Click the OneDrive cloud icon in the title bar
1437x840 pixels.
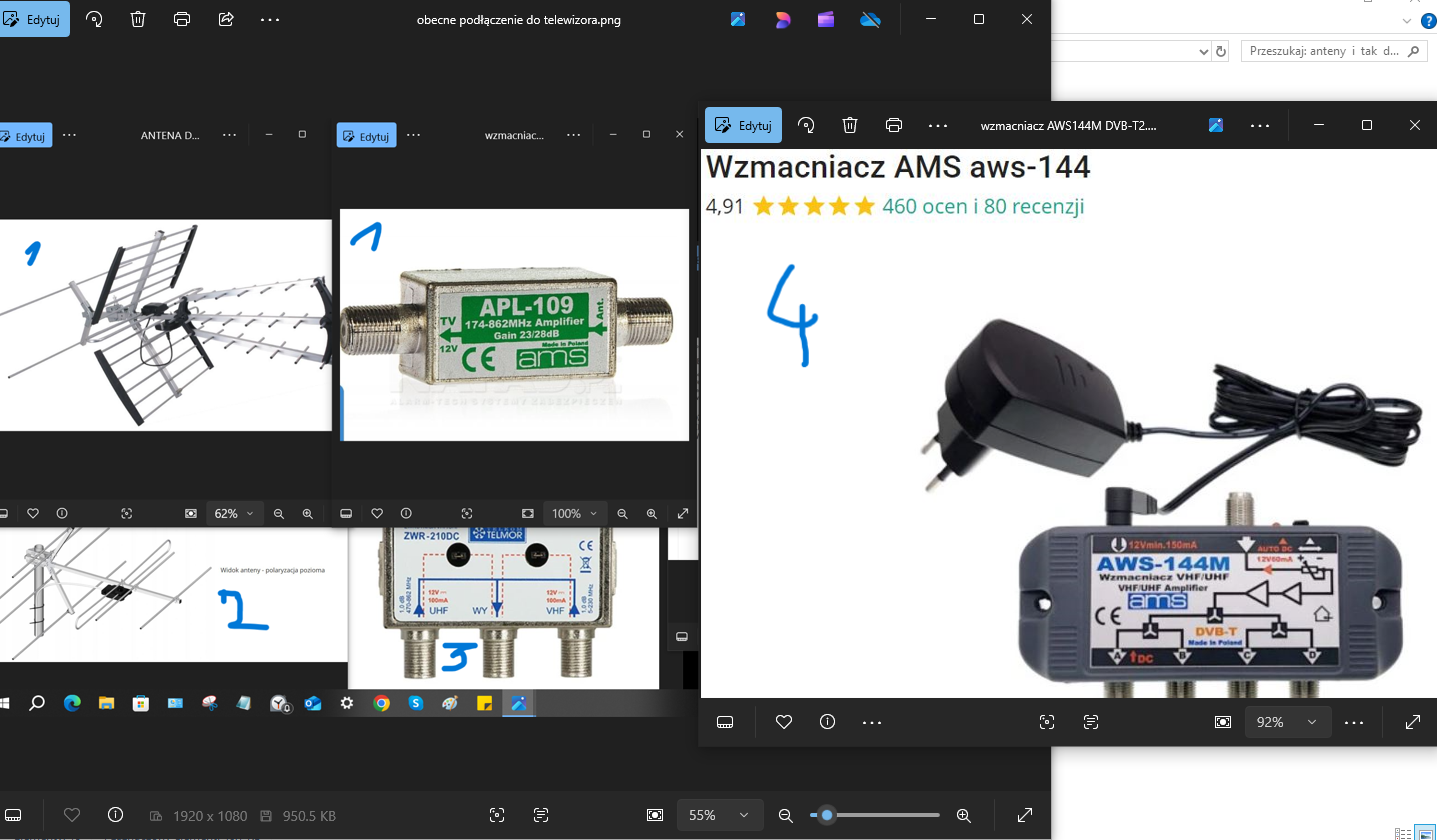point(870,19)
